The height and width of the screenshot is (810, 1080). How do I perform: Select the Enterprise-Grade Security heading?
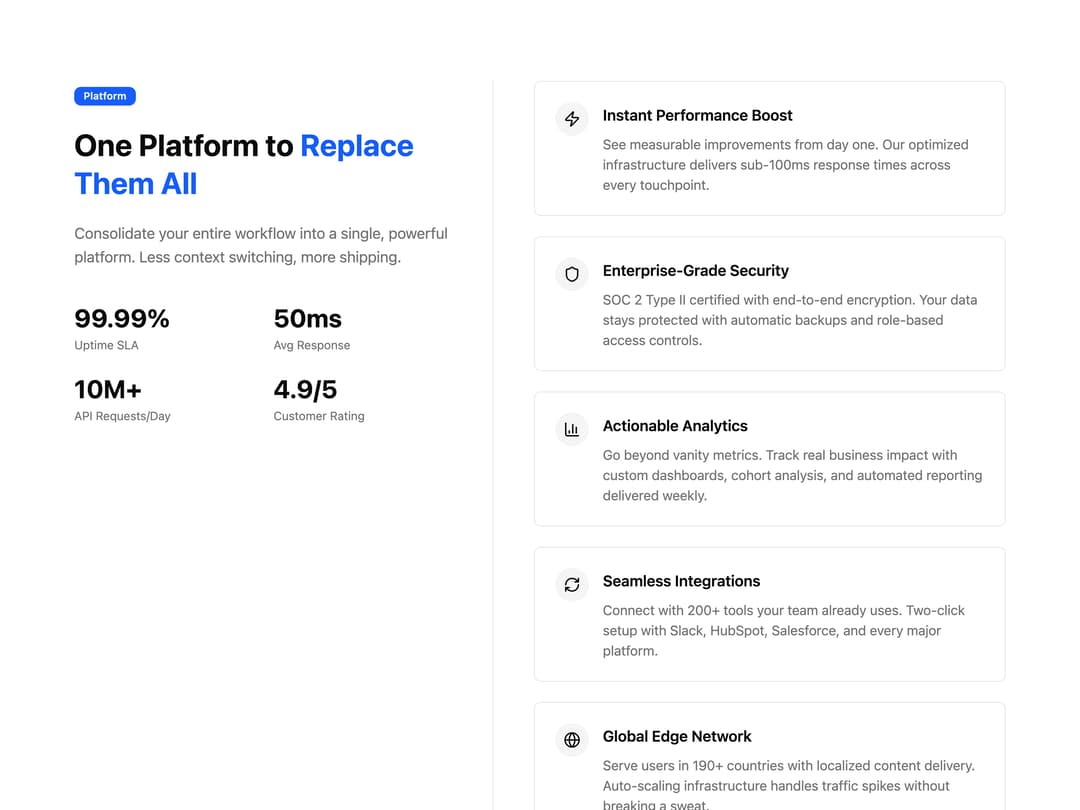[695, 271]
